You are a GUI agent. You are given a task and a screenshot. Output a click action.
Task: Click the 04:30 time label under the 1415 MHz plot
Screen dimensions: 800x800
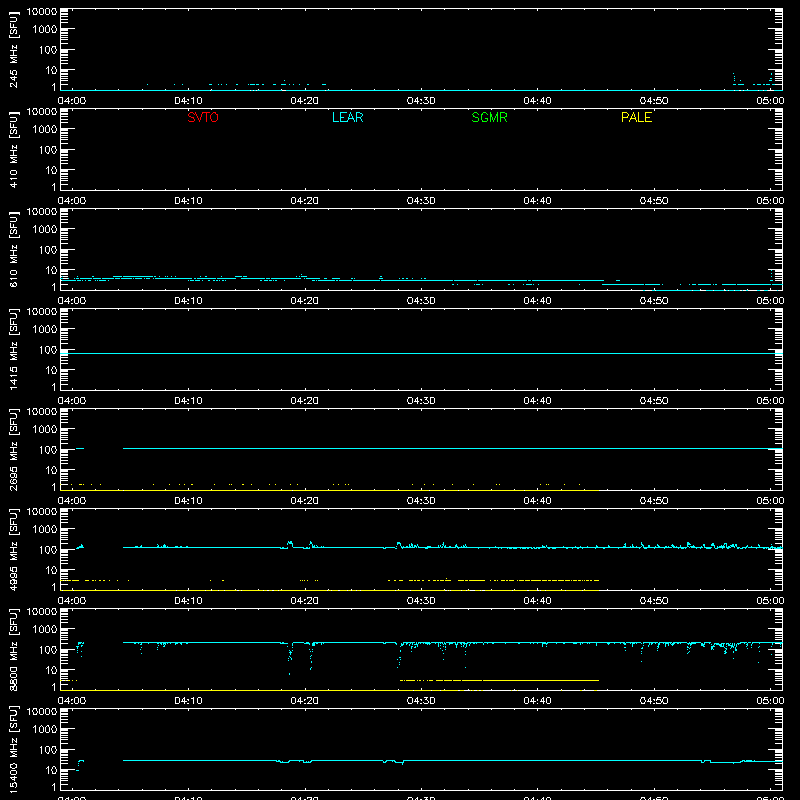click(x=421, y=401)
